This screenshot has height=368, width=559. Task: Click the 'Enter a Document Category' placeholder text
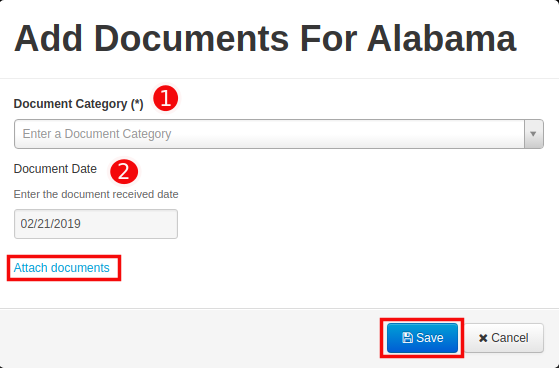(97, 134)
